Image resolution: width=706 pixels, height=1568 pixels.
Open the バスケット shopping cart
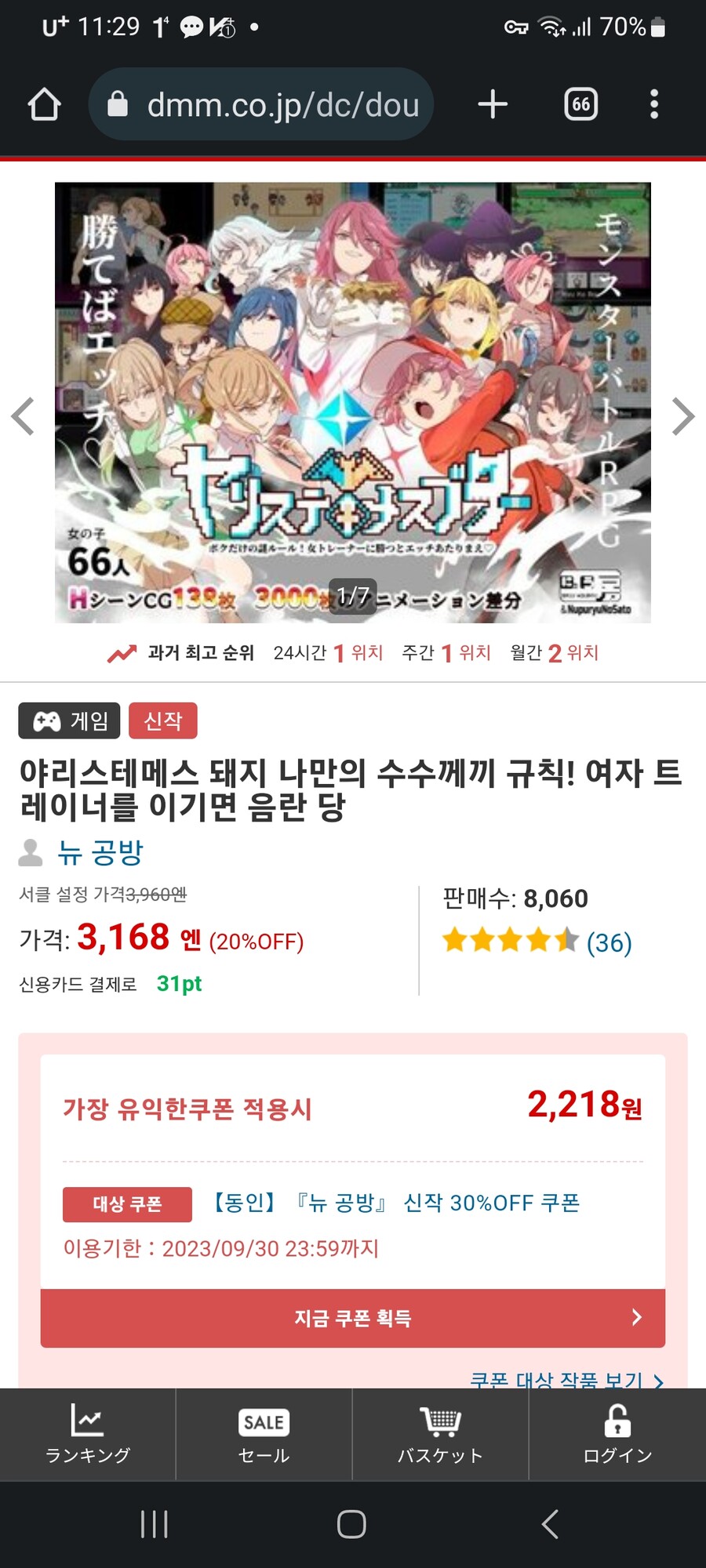pyautogui.click(x=440, y=1434)
